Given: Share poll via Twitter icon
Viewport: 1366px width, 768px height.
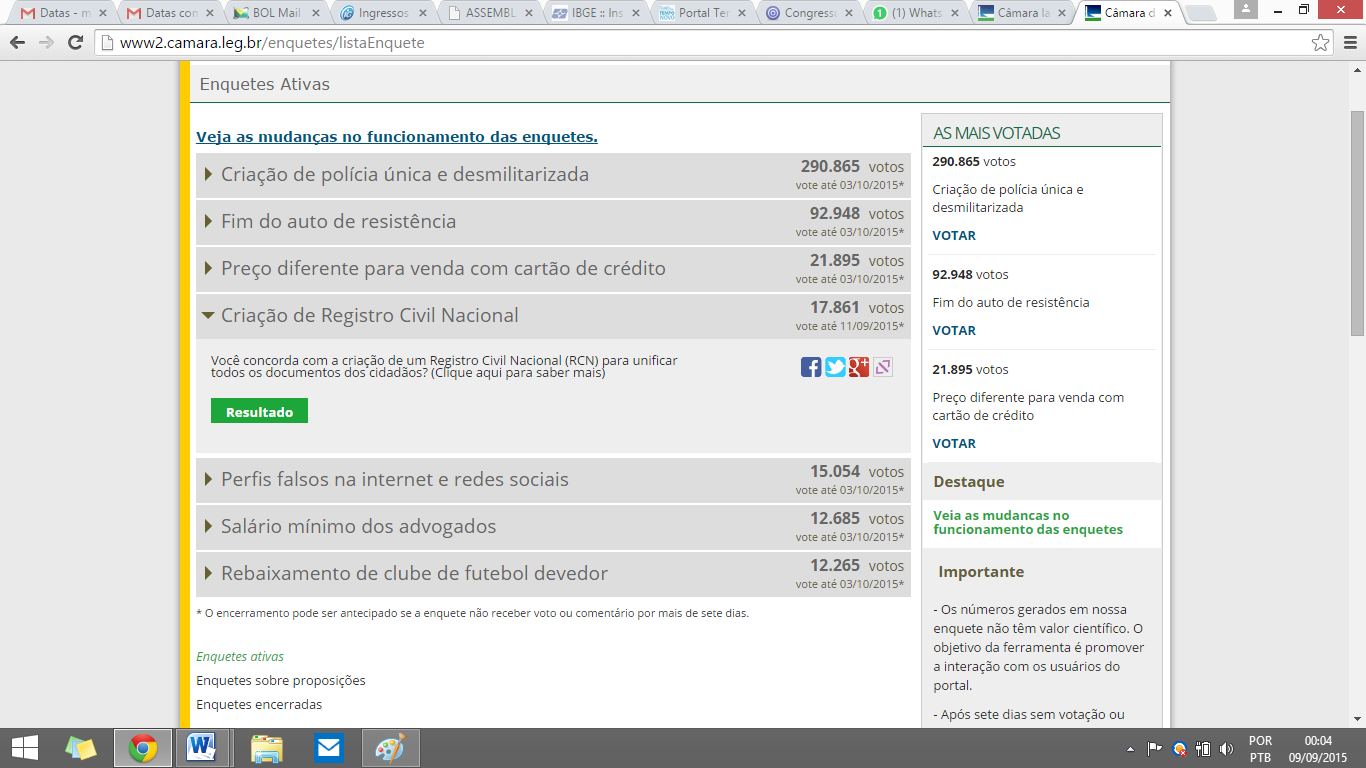Looking at the screenshot, I should (x=835, y=367).
